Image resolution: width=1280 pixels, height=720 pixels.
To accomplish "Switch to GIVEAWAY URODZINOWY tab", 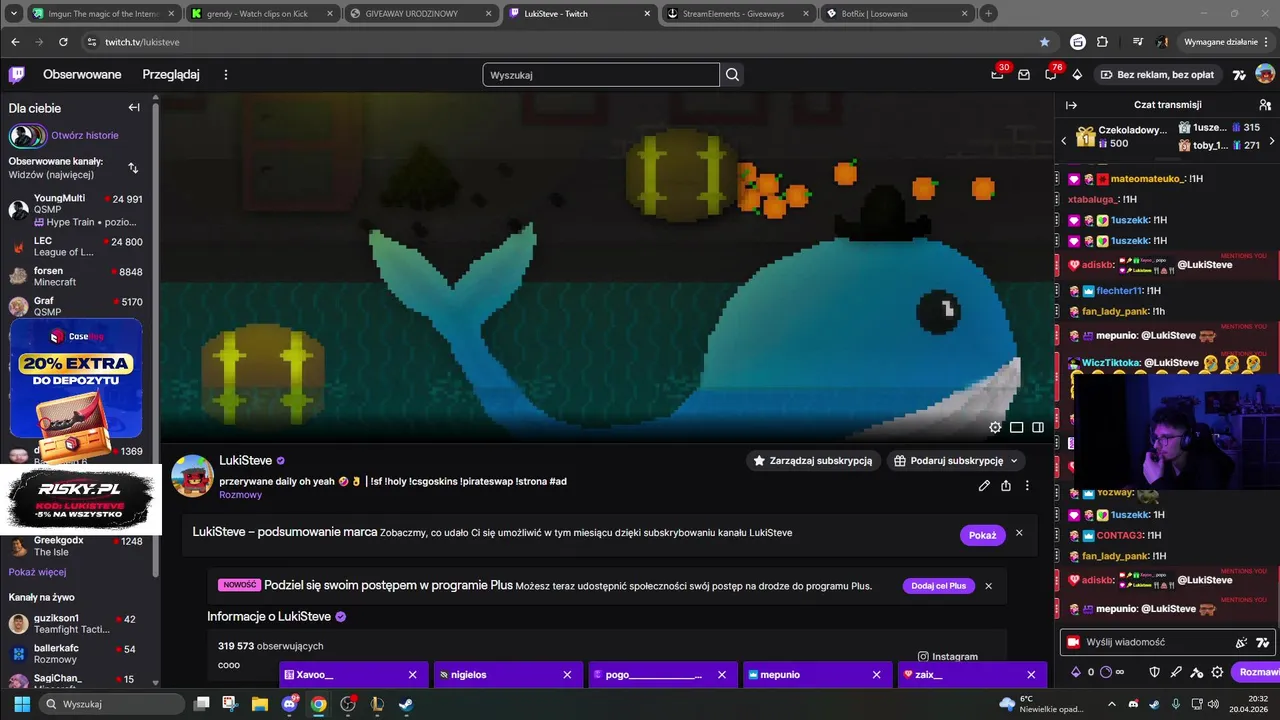I will (420, 14).
